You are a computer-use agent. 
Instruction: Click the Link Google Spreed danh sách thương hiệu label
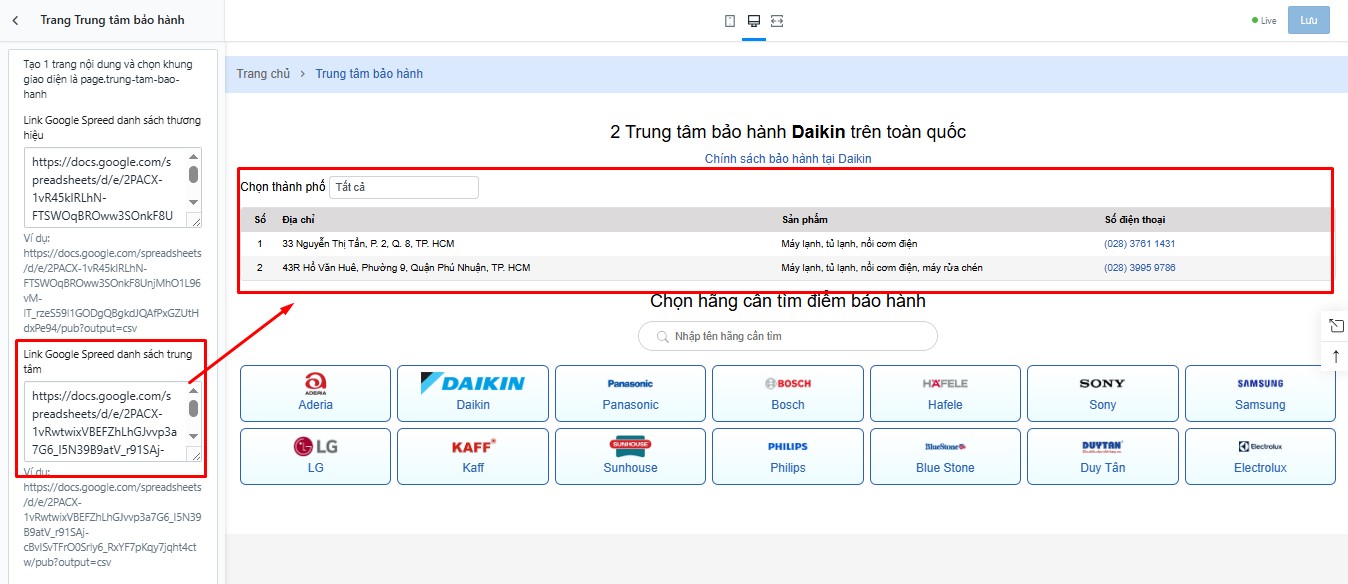coord(112,127)
